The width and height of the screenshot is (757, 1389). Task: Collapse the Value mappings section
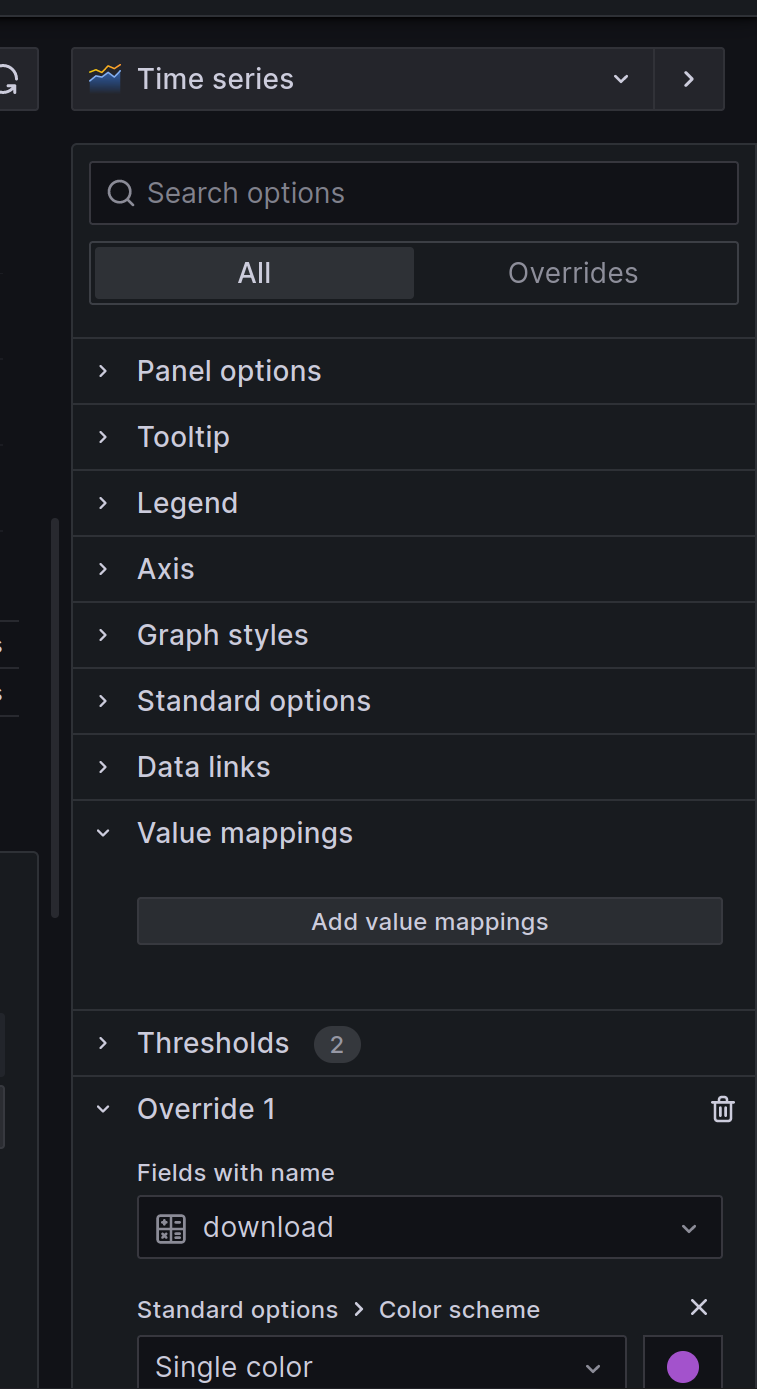[244, 833]
